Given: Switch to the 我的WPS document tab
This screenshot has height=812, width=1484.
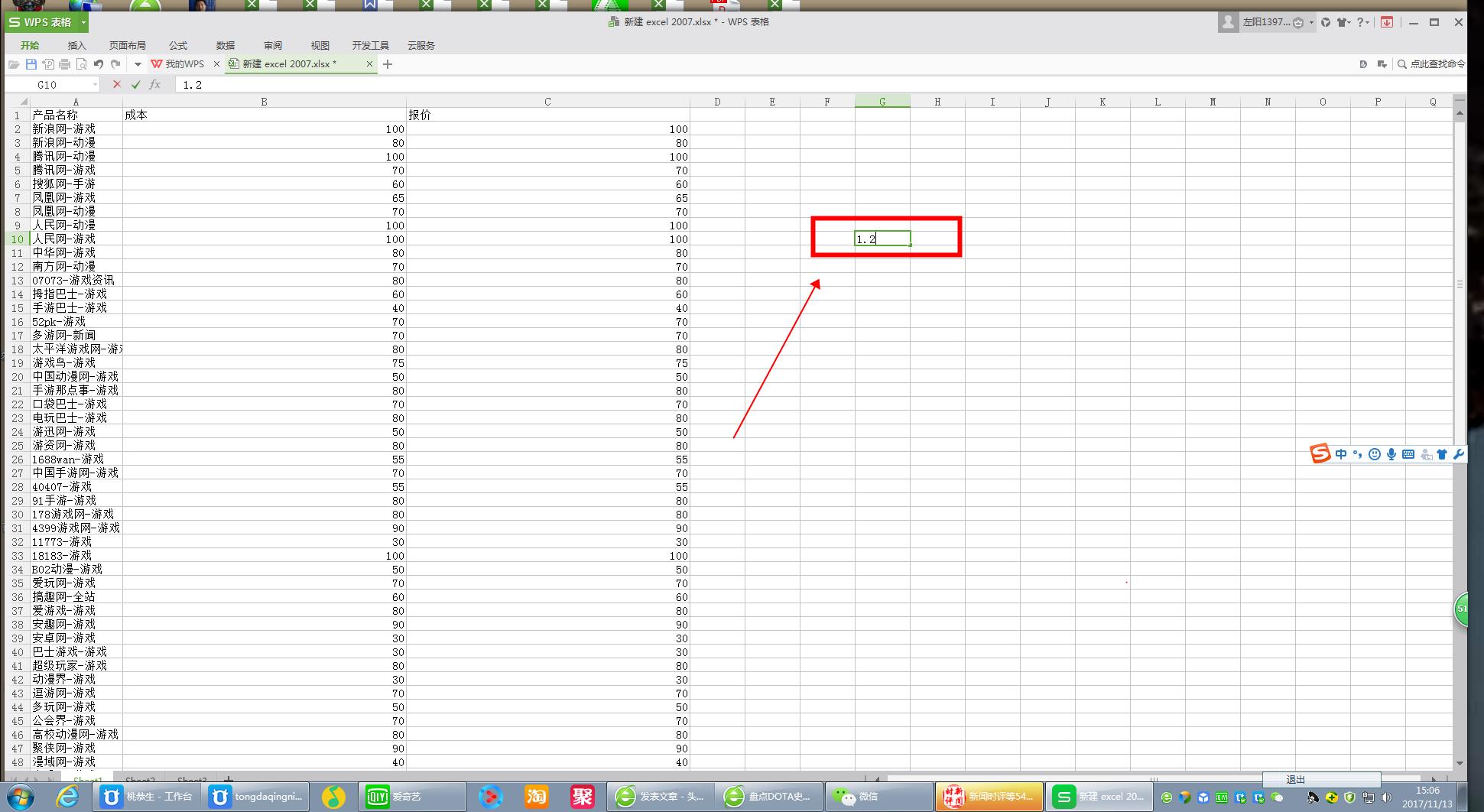Looking at the screenshot, I should (x=184, y=64).
